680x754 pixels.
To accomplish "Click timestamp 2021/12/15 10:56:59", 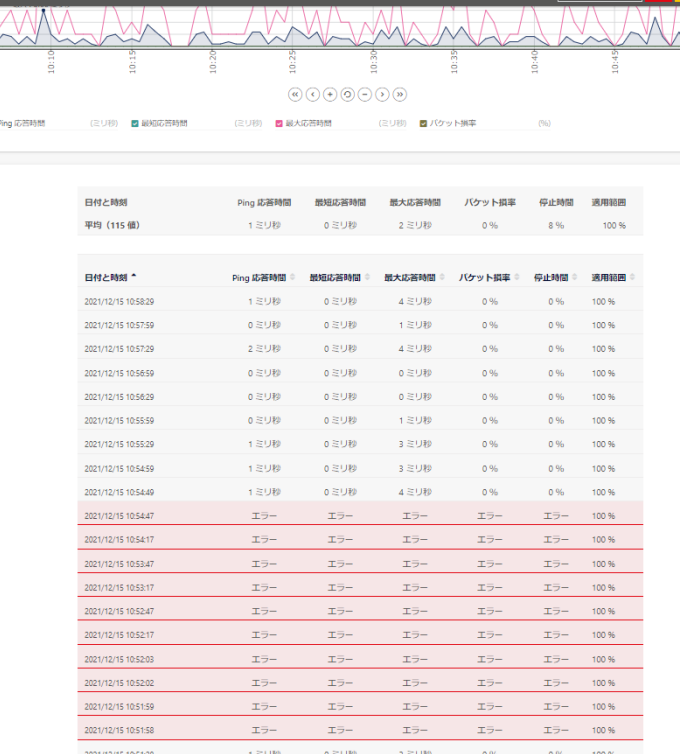I will [x=119, y=373].
